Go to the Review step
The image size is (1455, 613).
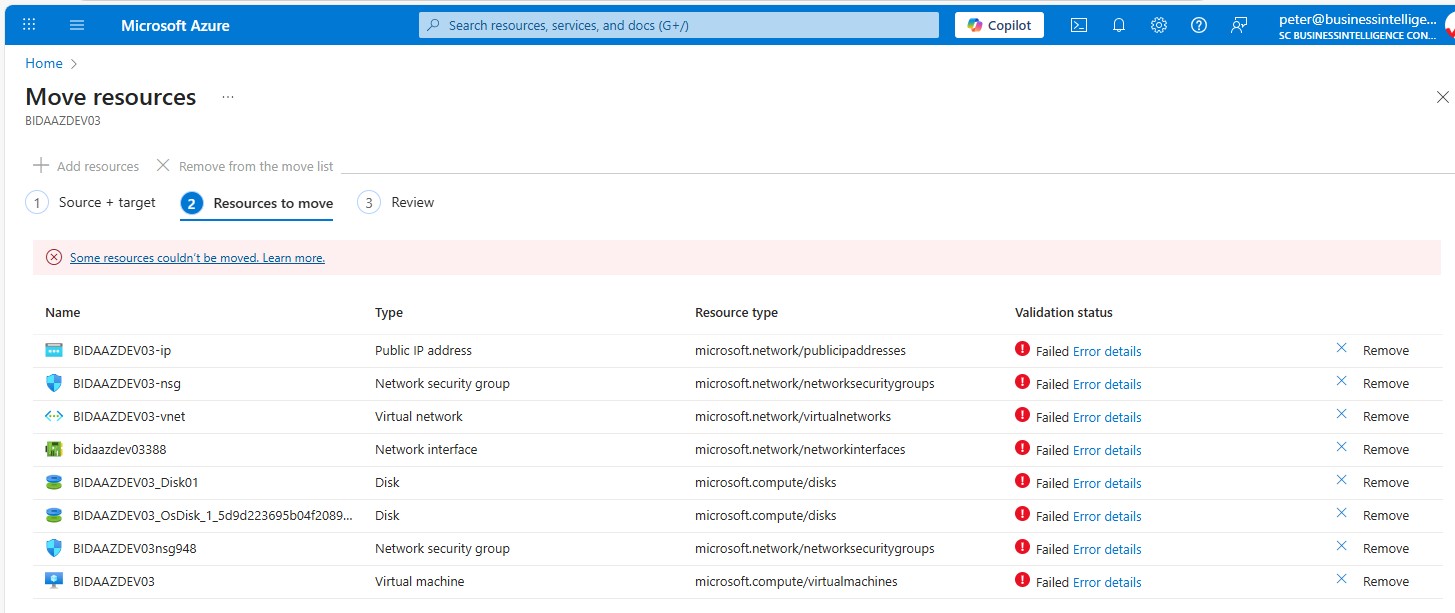[396, 202]
